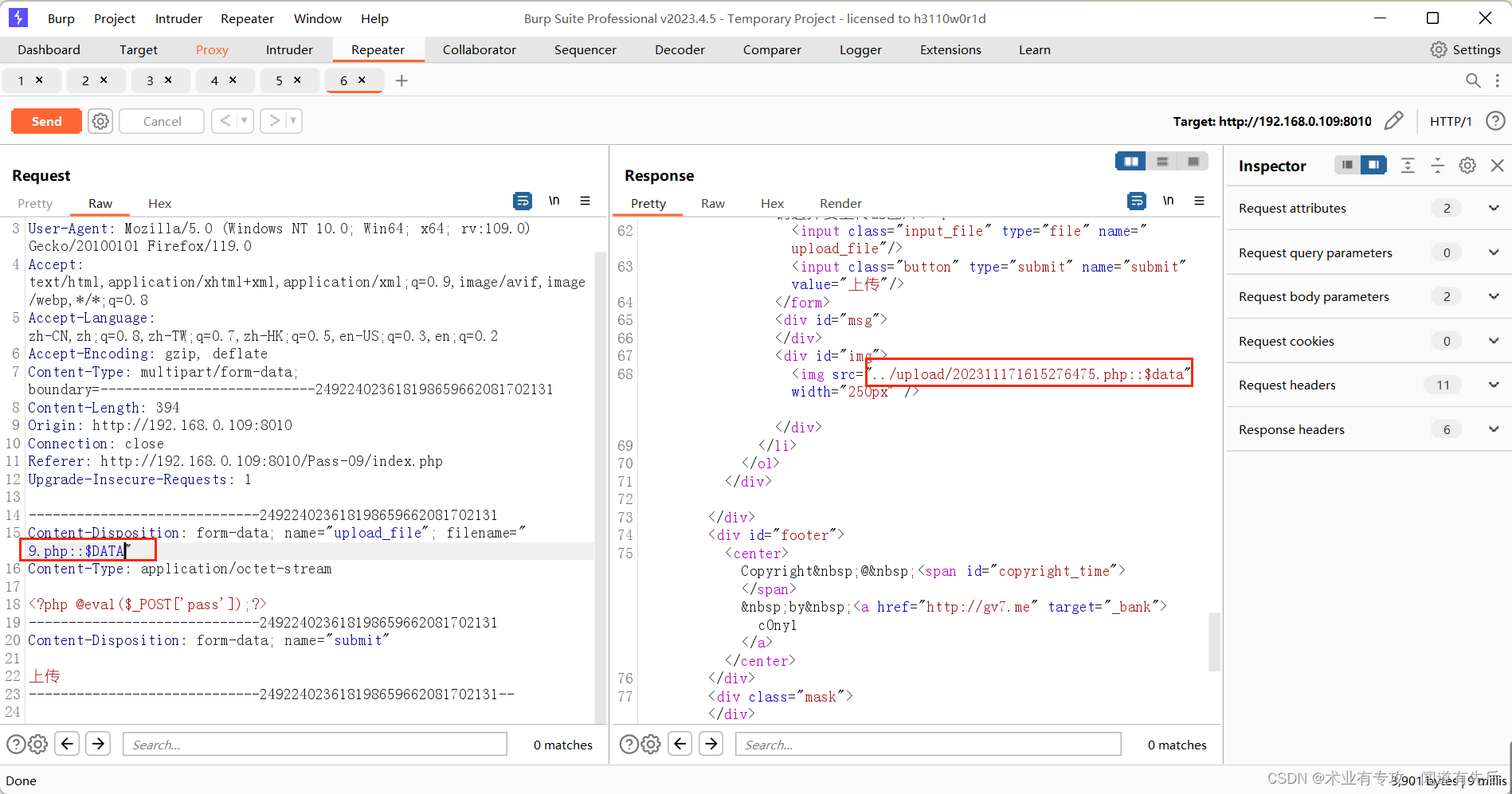This screenshot has height=794, width=1512.
Task: Send the request
Action: tap(46, 121)
